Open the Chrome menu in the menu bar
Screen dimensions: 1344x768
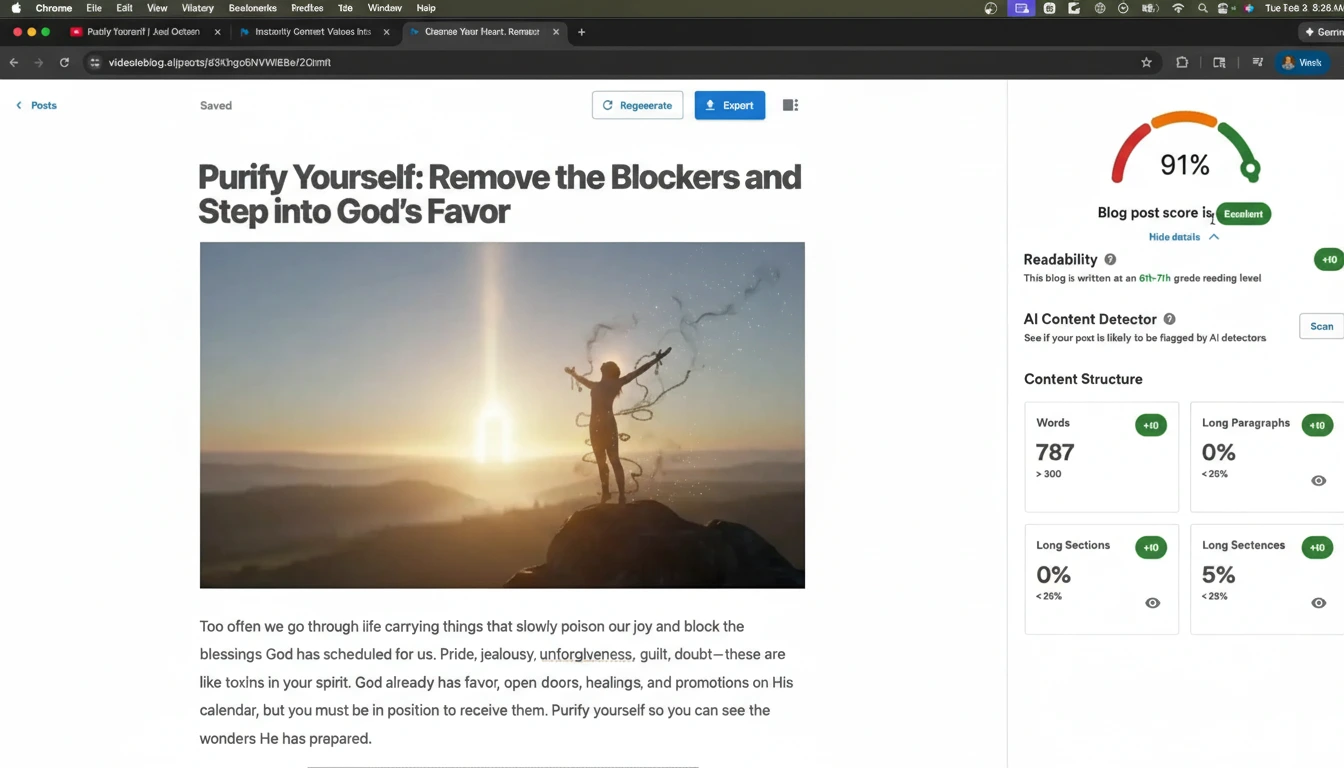(54, 8)
